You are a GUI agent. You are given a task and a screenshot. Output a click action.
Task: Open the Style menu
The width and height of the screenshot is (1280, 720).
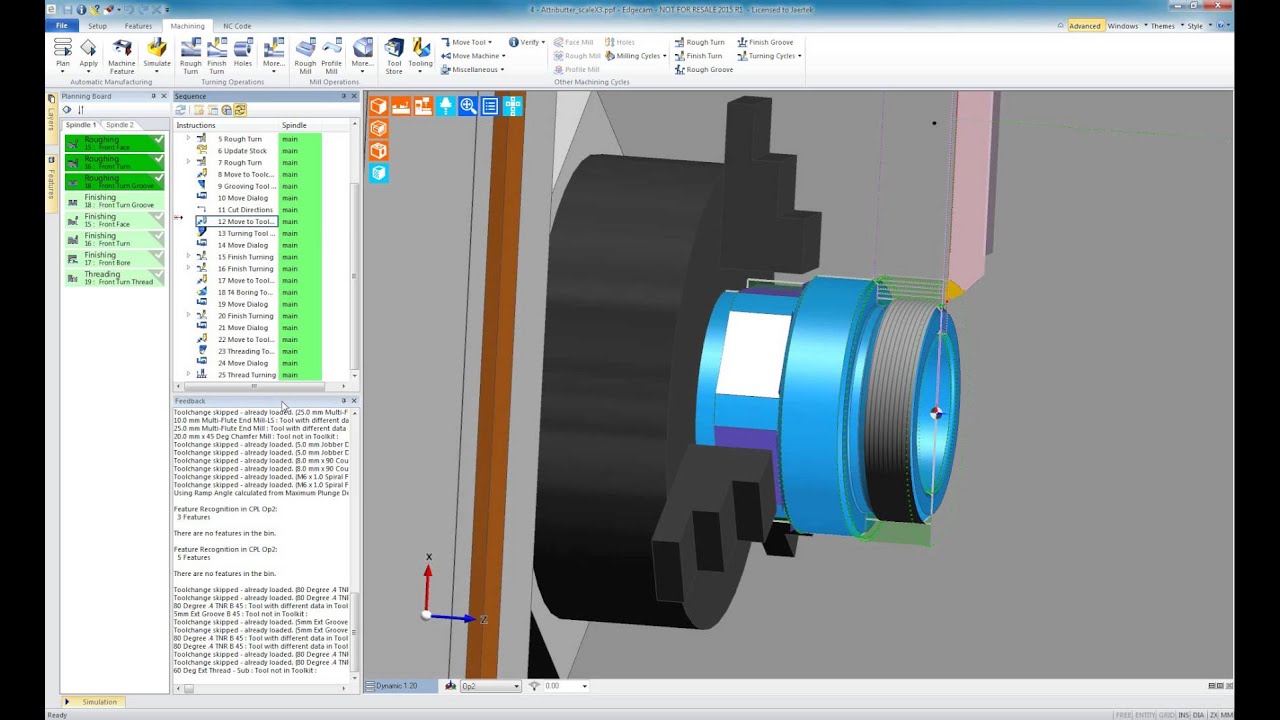pyautogui.click(x=1198, y=25)
